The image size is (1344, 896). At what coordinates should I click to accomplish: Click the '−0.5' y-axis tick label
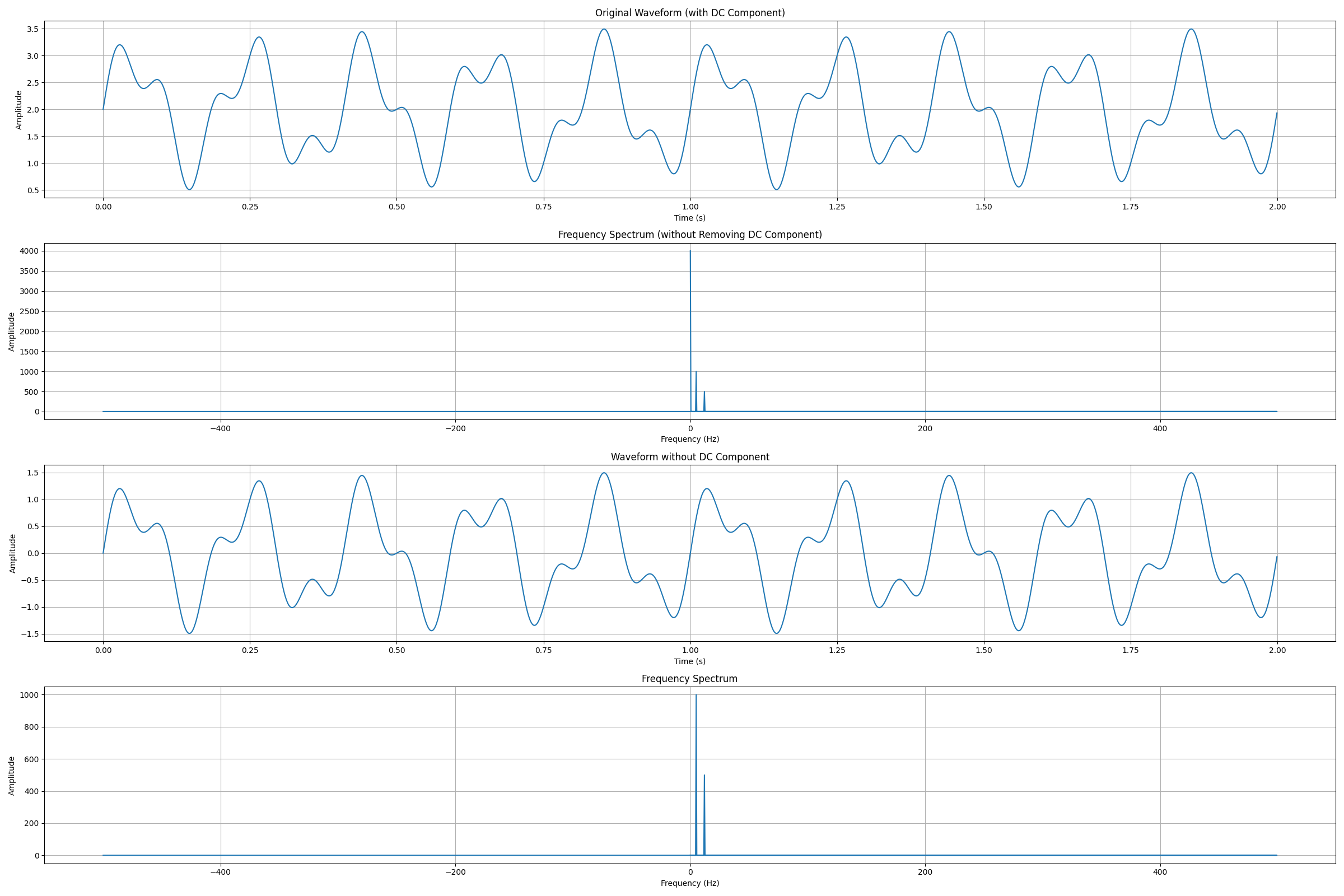click(x=29, y=580)
